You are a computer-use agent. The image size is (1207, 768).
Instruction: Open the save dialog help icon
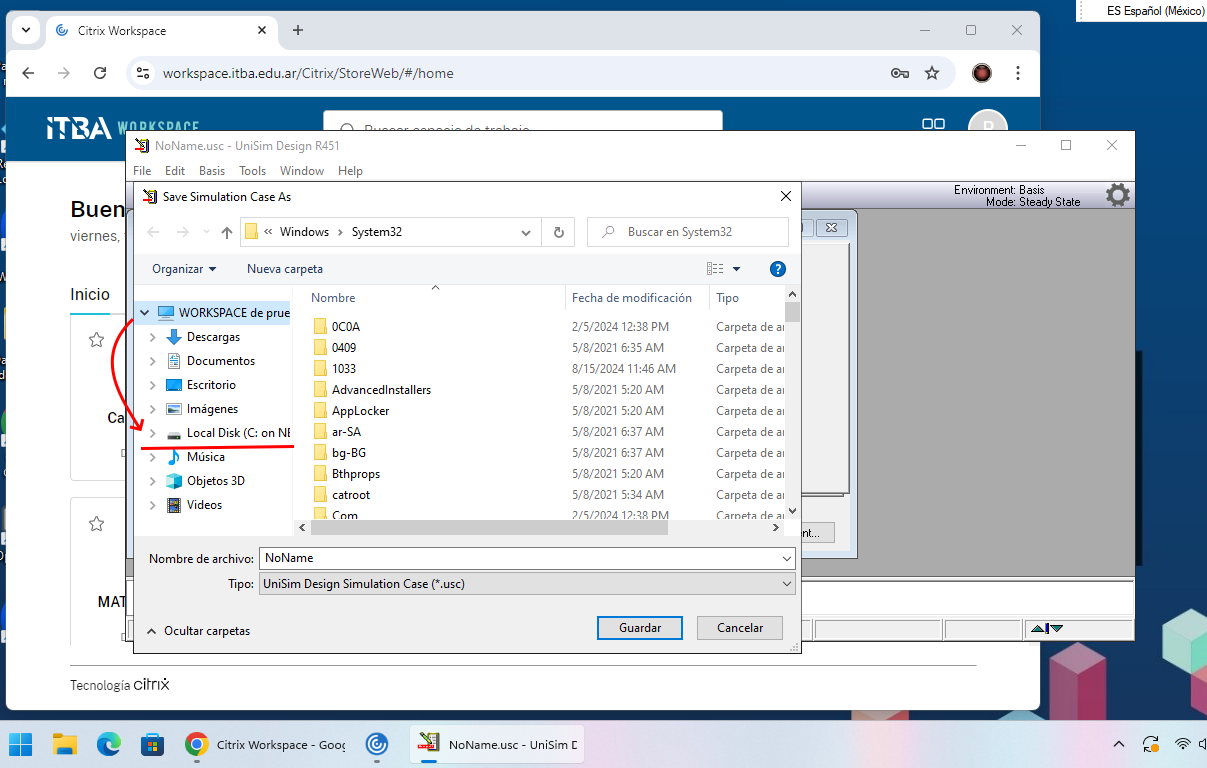click(778, 269)
